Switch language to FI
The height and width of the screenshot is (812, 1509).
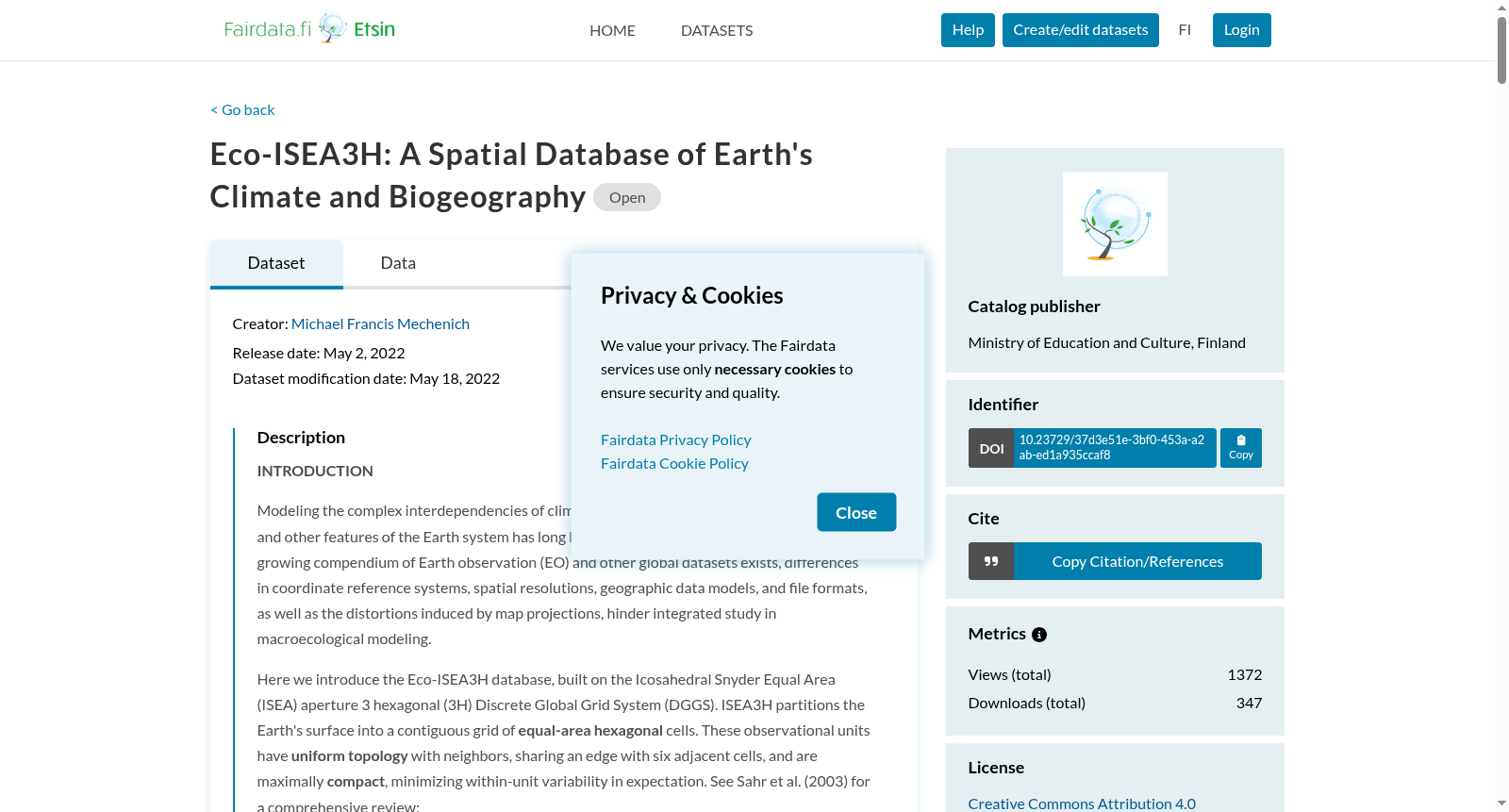(x=1185, y=30)
